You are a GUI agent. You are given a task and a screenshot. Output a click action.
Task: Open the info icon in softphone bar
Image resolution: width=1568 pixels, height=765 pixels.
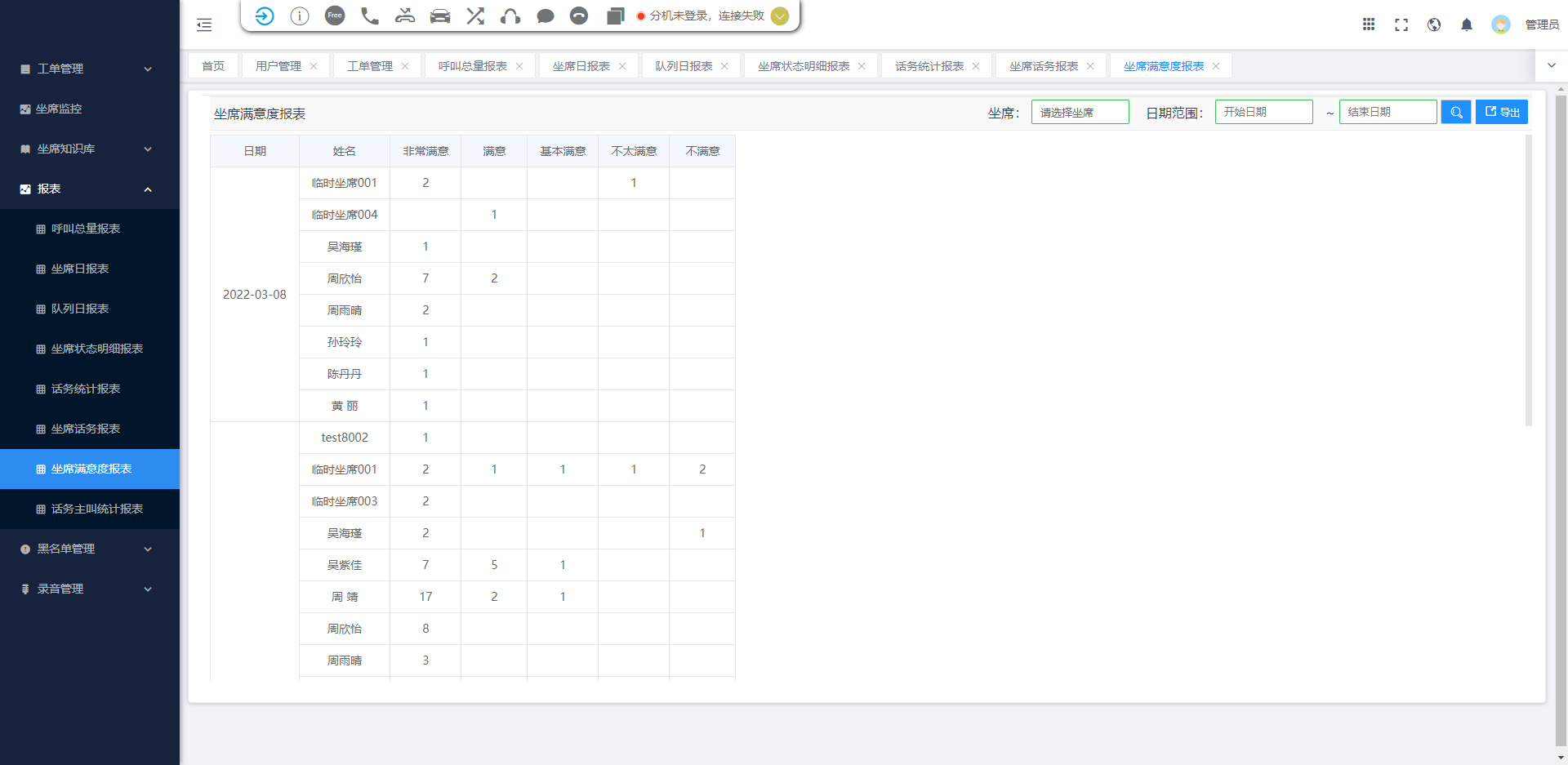[300, 16]
